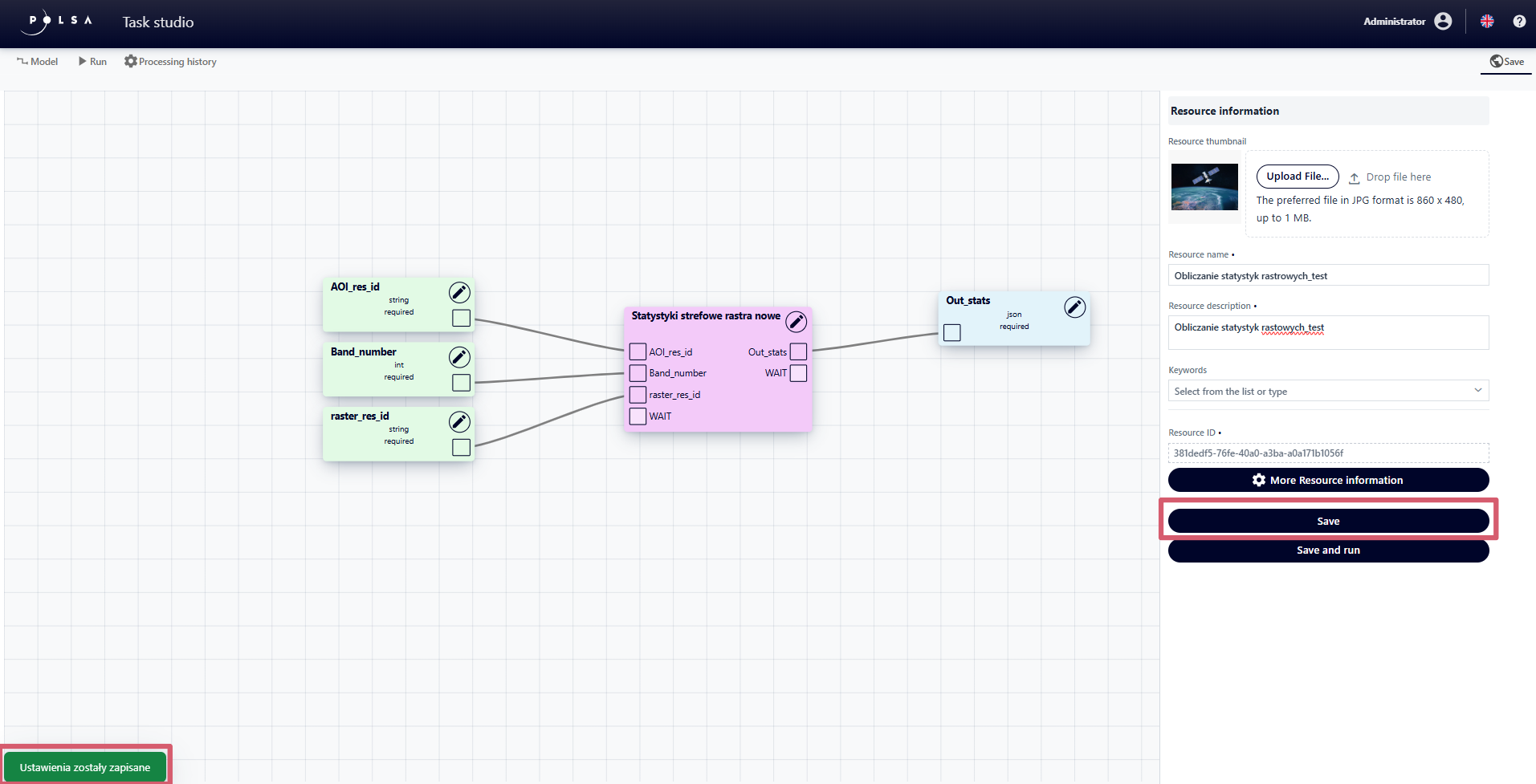This screenshot has width=1536, height=784.
Task: Click the Out_stats node edit pencil
Action: pos(1074,307)
